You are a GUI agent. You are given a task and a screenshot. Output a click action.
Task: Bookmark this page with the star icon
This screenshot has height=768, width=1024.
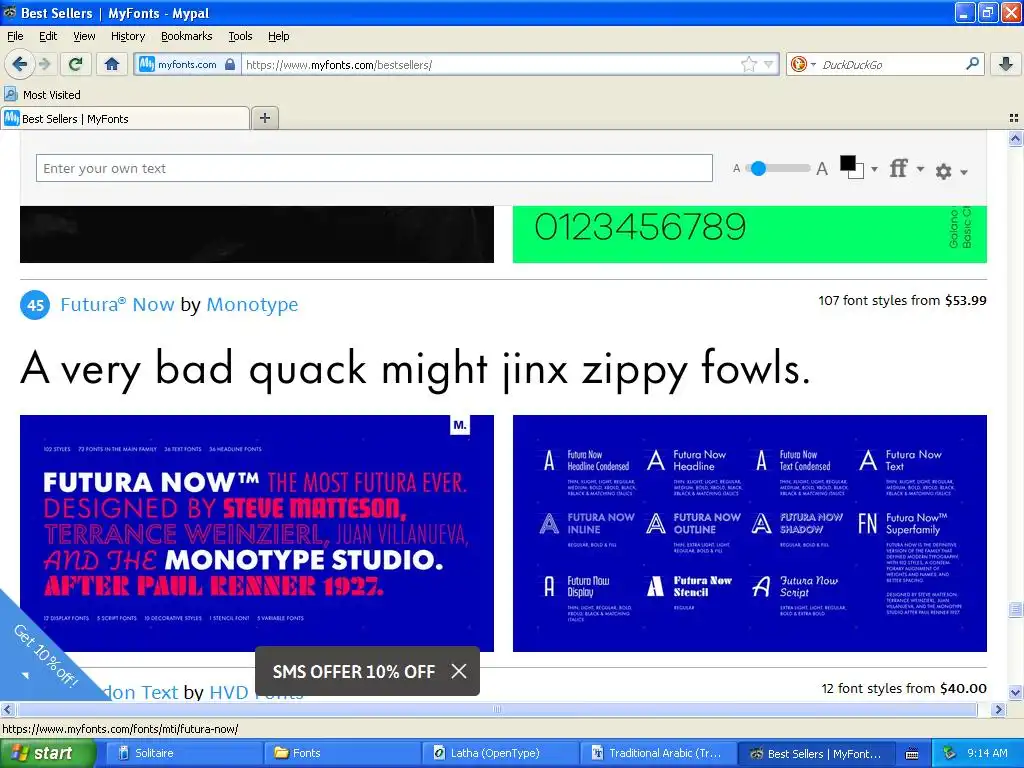point(748,64)
